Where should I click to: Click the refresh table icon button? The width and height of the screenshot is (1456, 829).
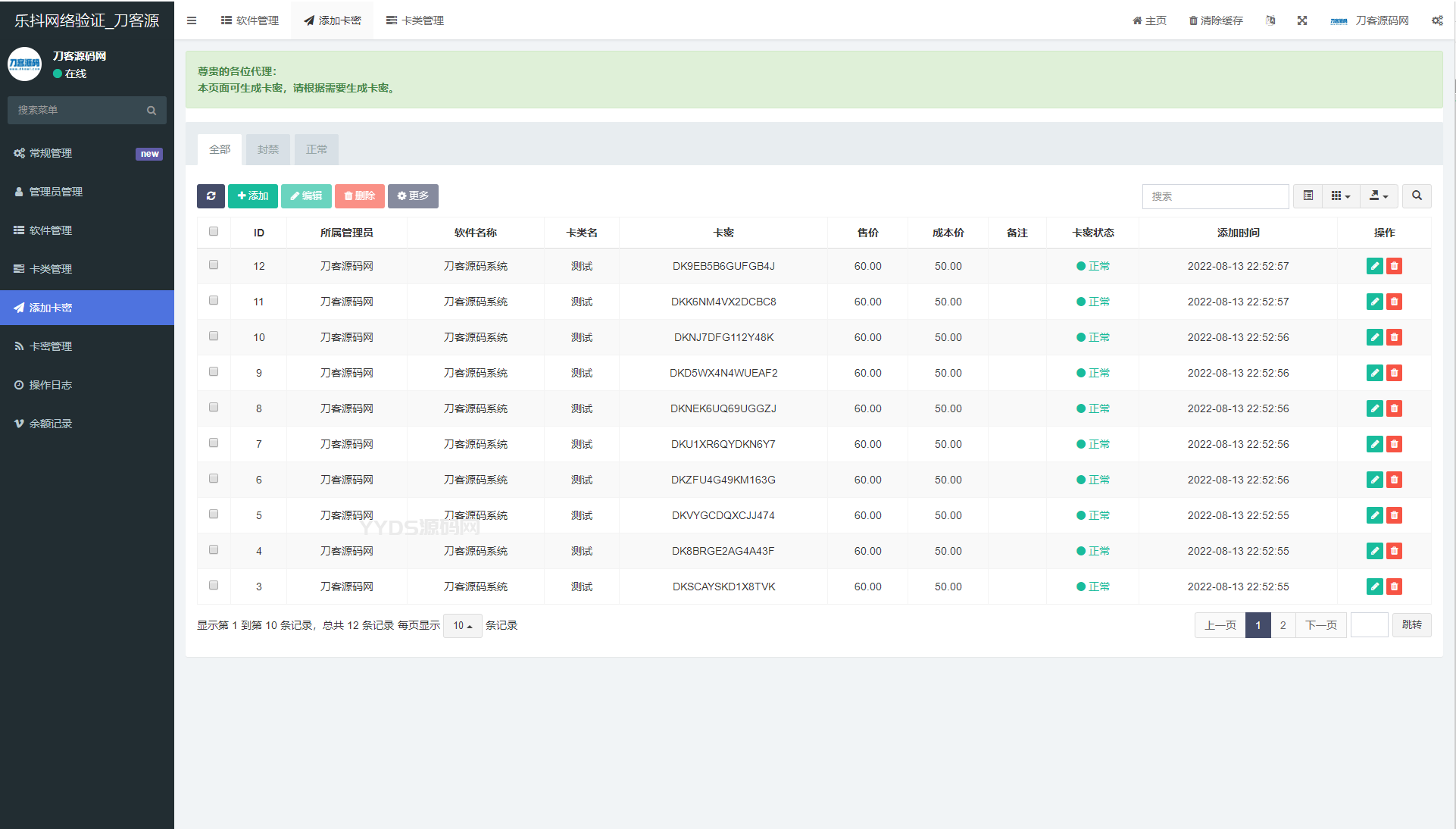click(211, 196)
